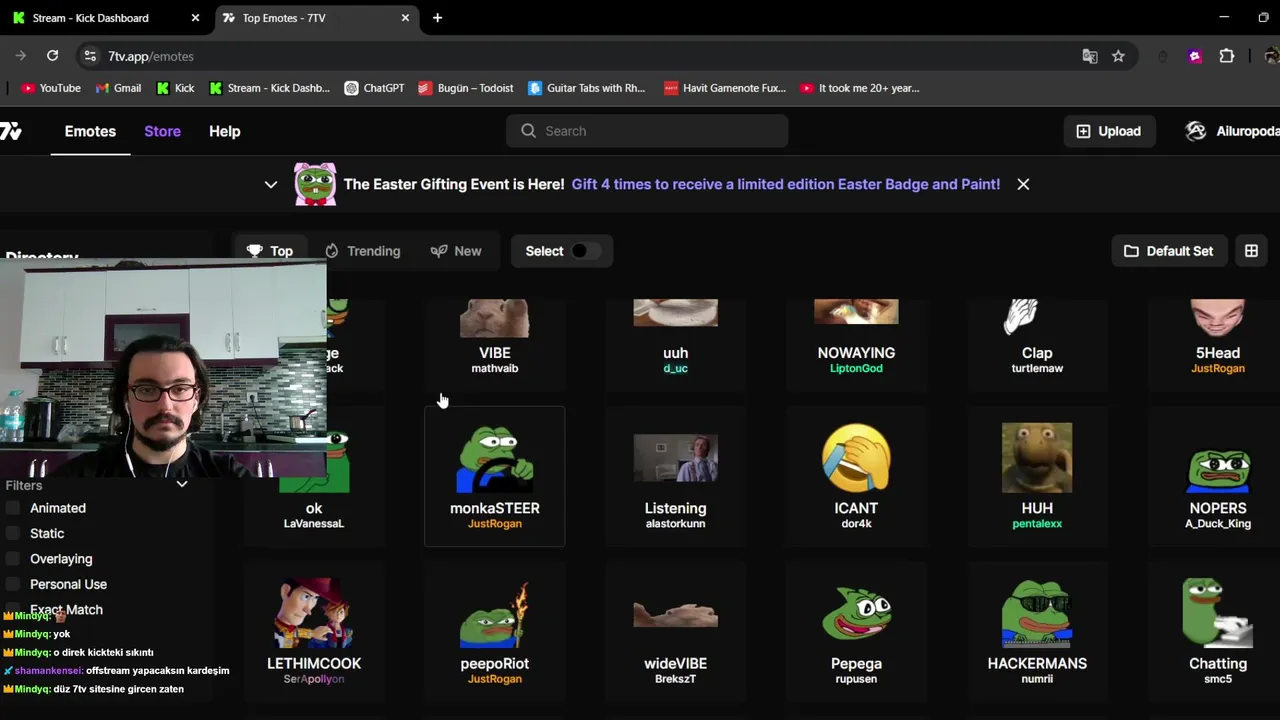This screenshot has height=720, width=1280.
Task: Open the monkaSTEER emote card
Action: 494,476
